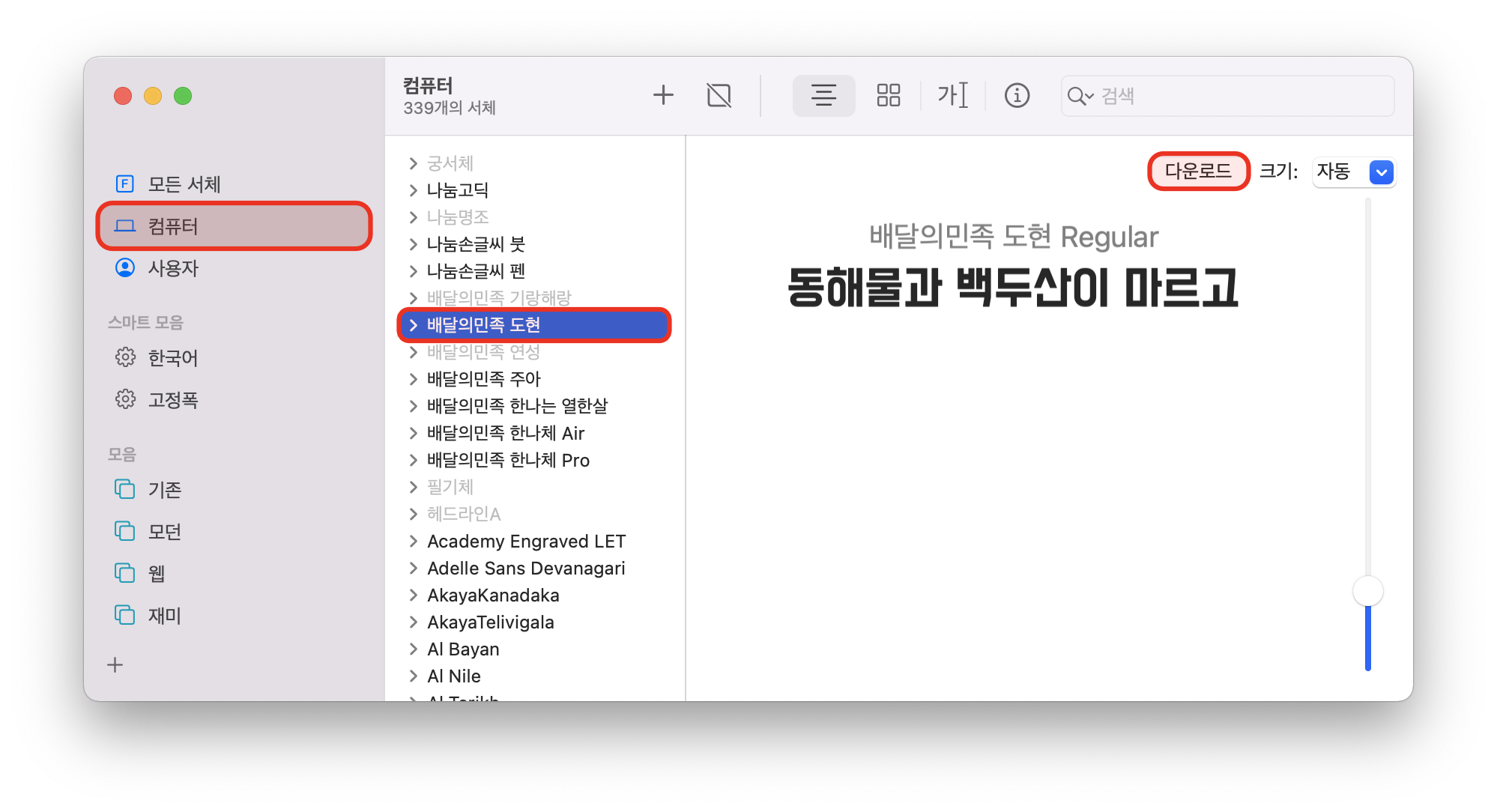This screenshot has width=1497, height=812.
Task: Click the plus icon to add collection
Action: (x=115, y=664)
